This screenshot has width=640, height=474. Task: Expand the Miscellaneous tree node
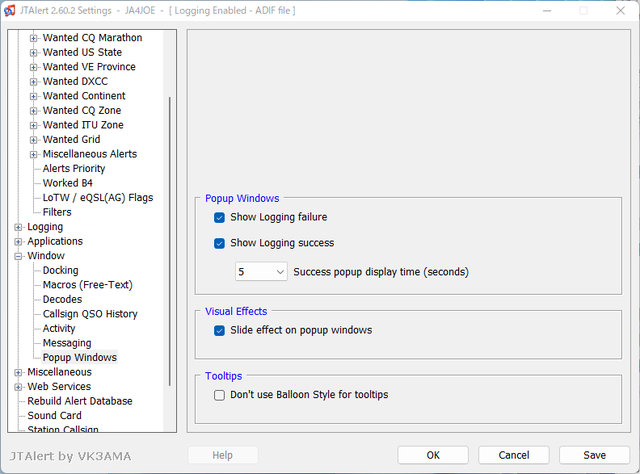[x=18, y=373]
